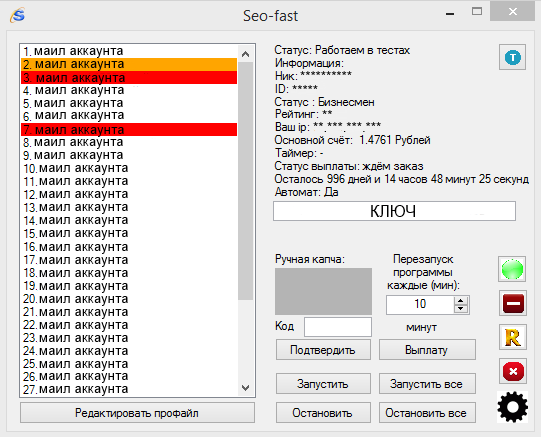Click the Запустить button

(x=323, y=384)
